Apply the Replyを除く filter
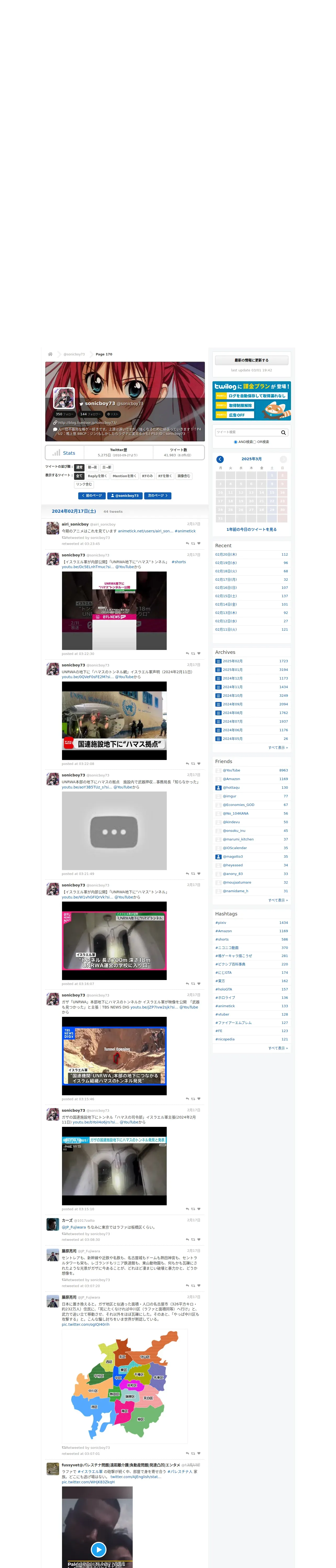Screen dimensions: 336x1568 pyautogui.click(x=98, y=476)
